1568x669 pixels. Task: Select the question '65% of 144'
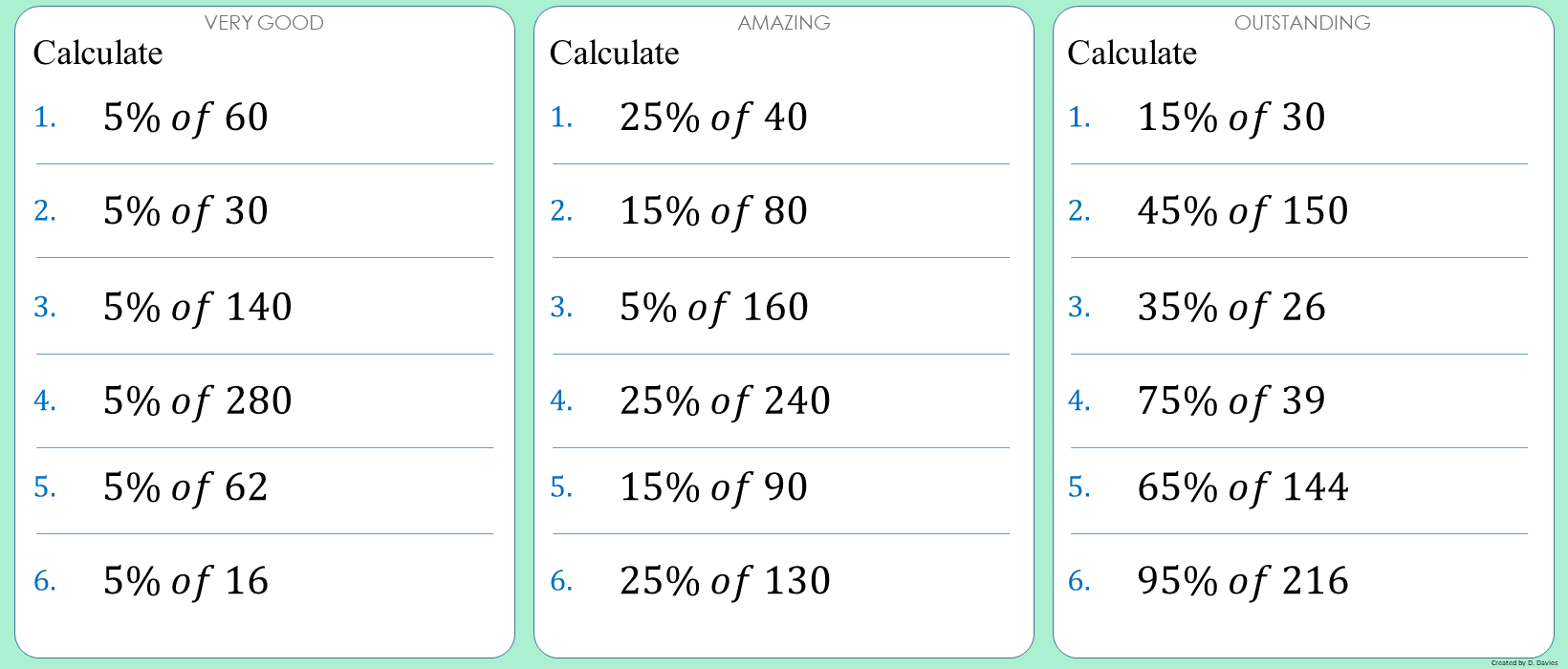tap(1243, 487)
